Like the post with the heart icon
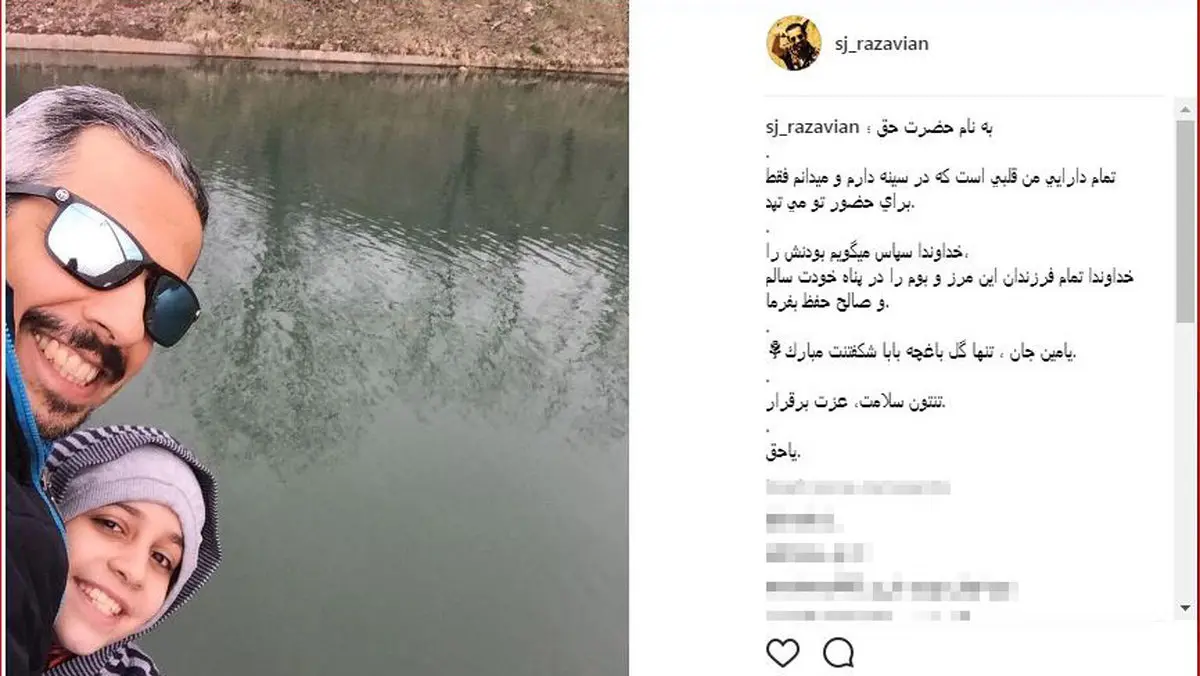Viewport: 1200px width, 676px height. [783, 653]
